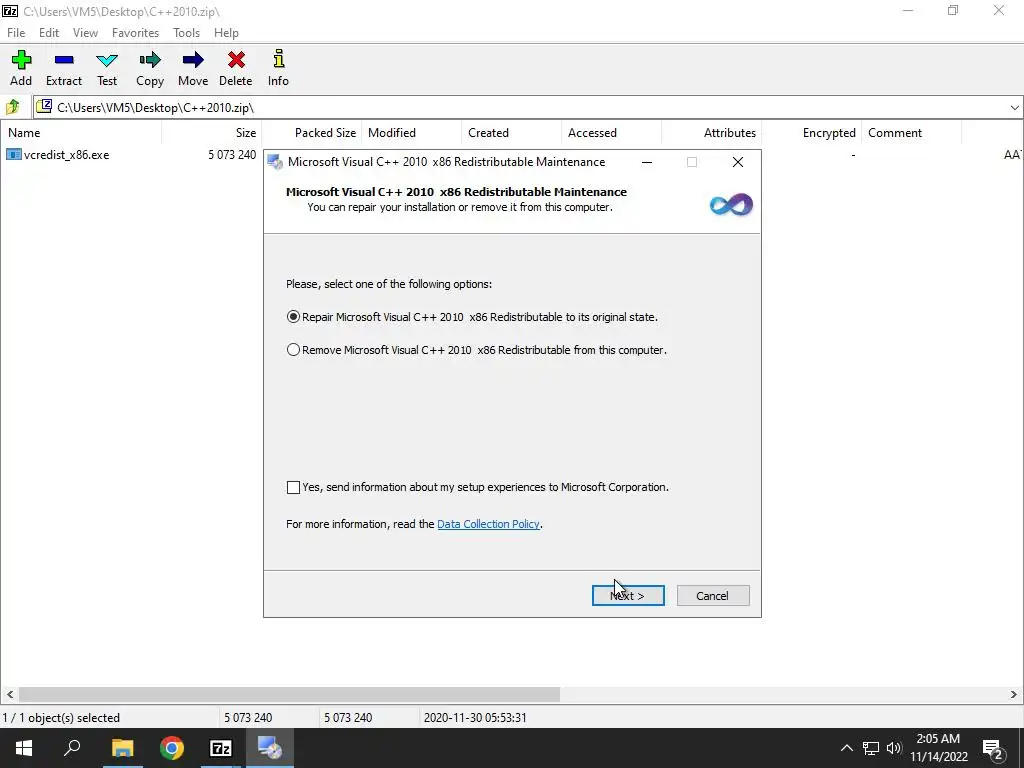
Task: Click the network tray icon
Action: tap(871, 748)
